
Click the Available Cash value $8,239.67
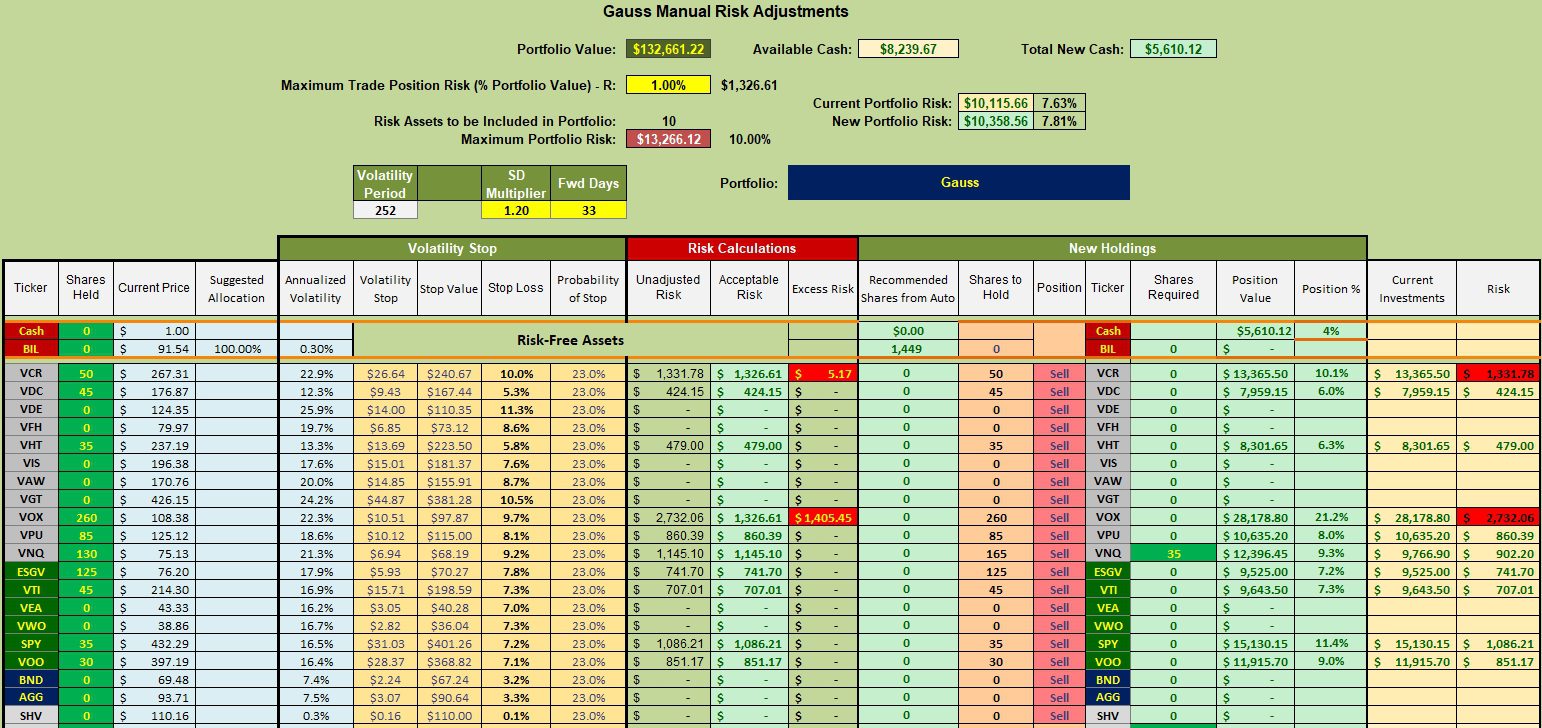point(908,49)
